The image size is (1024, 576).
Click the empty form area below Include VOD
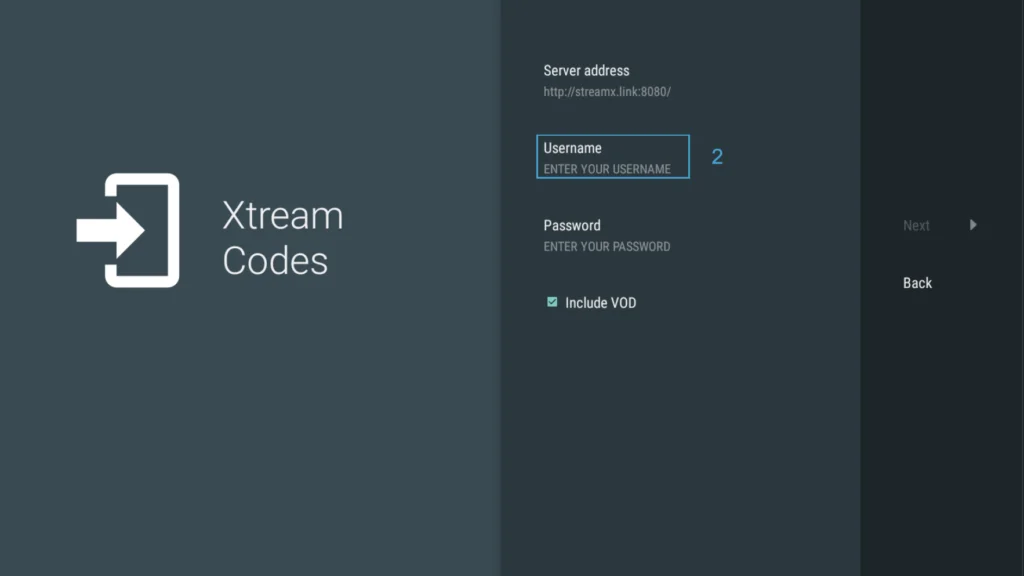[x=680, y=440]
